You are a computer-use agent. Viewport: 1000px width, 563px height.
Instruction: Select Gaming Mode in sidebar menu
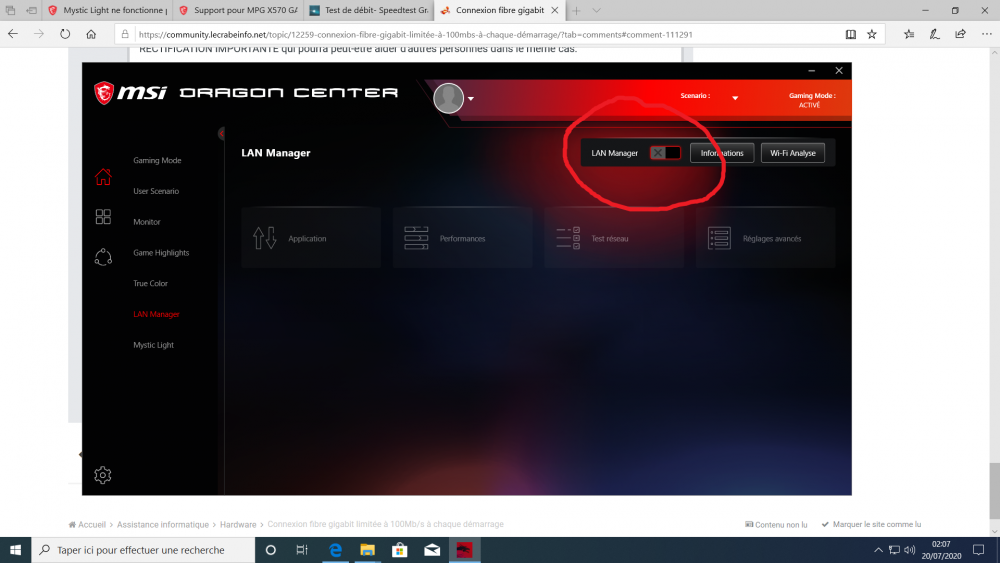(157, 161)
